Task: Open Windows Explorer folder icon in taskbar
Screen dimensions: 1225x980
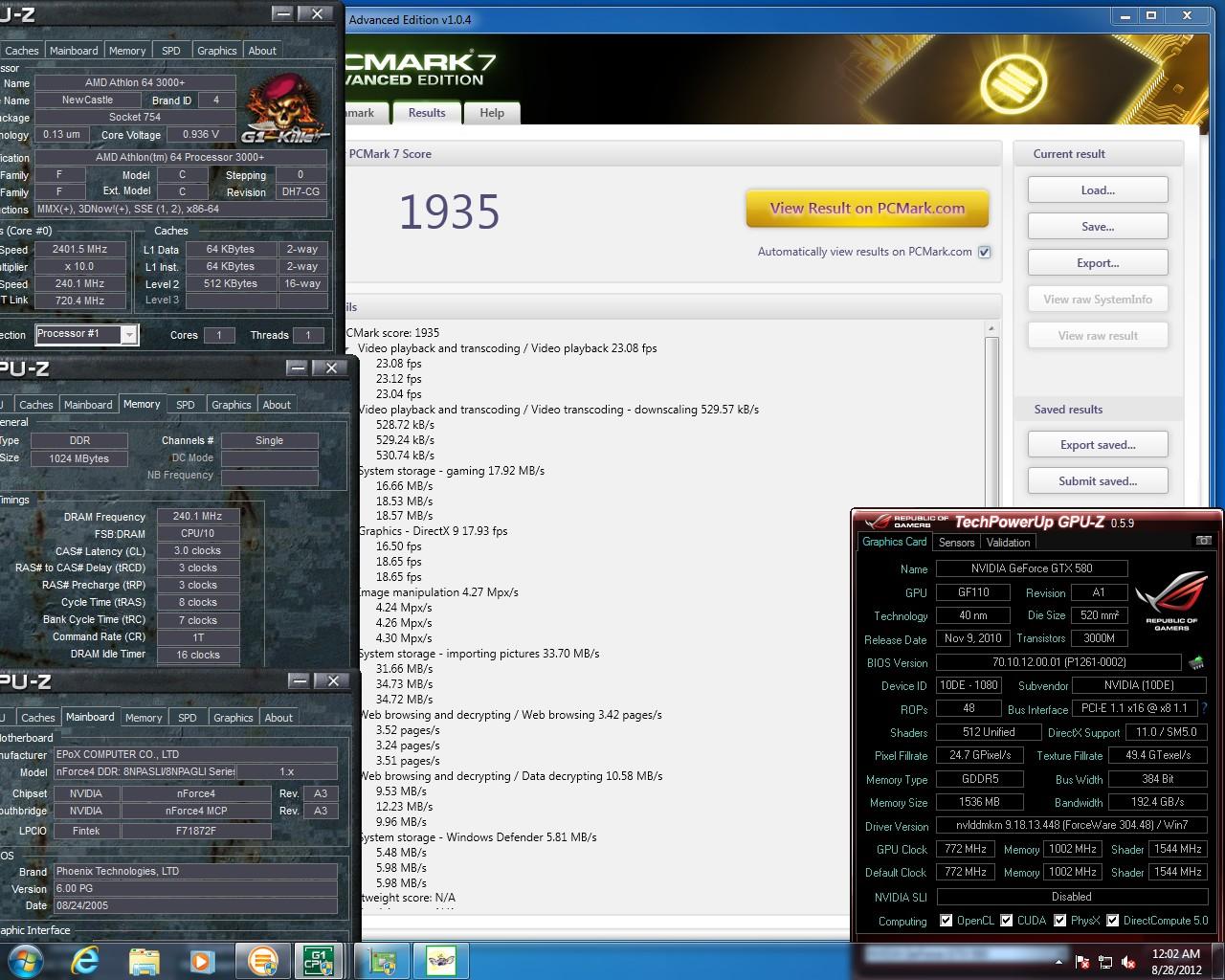Action: coord(144,960)
